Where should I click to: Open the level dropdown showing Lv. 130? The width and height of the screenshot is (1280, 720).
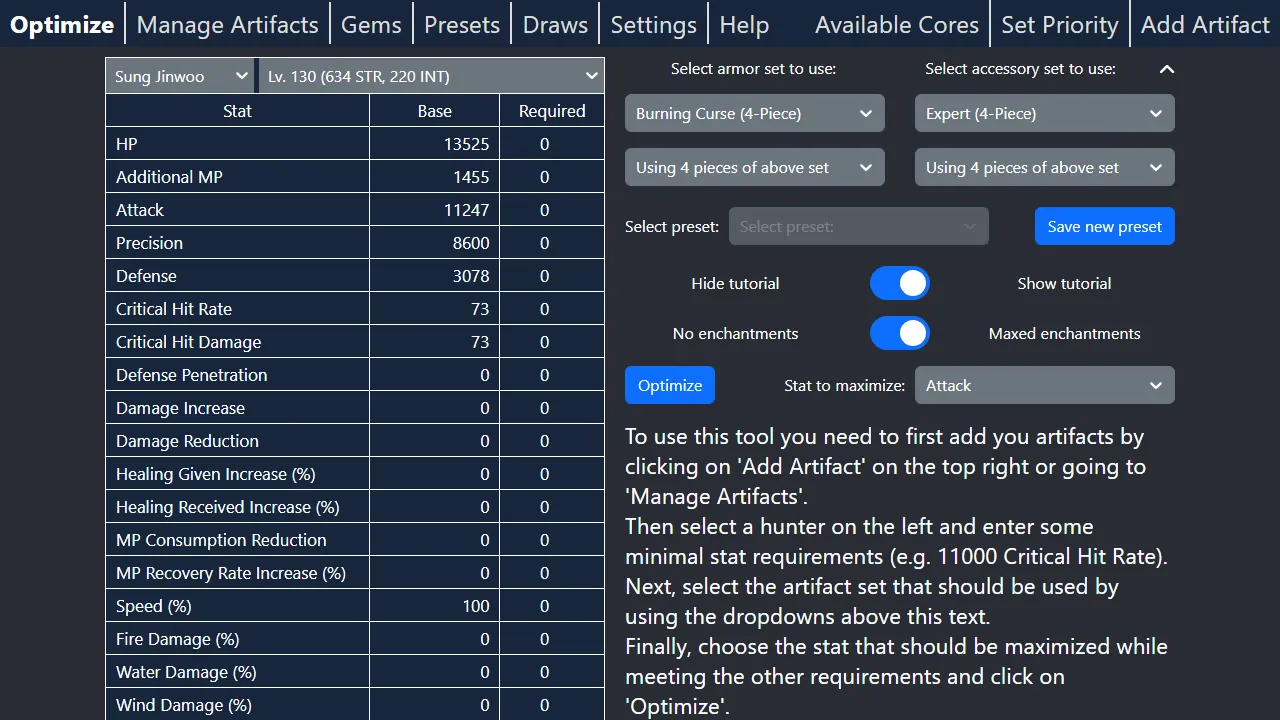click(x=430, y=75)
